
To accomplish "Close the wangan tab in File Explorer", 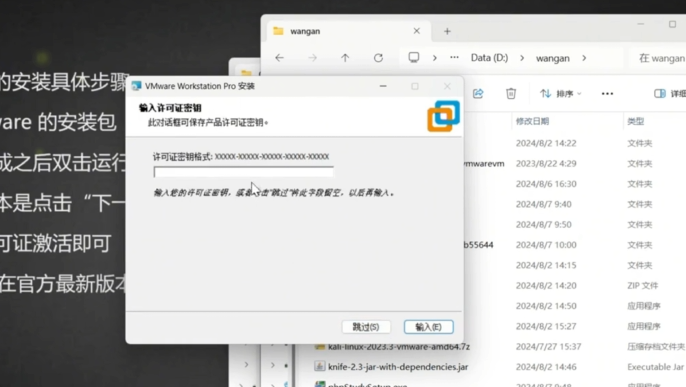I will 416,31.
